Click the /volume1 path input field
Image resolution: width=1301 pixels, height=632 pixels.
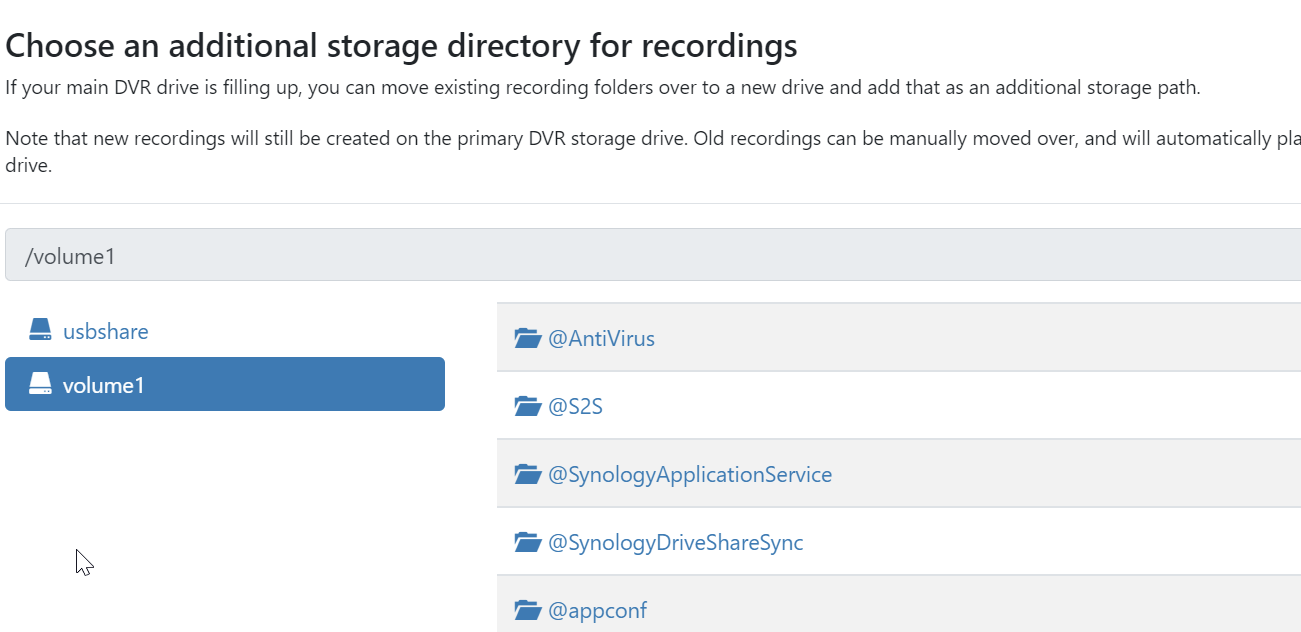click(650, 256)
